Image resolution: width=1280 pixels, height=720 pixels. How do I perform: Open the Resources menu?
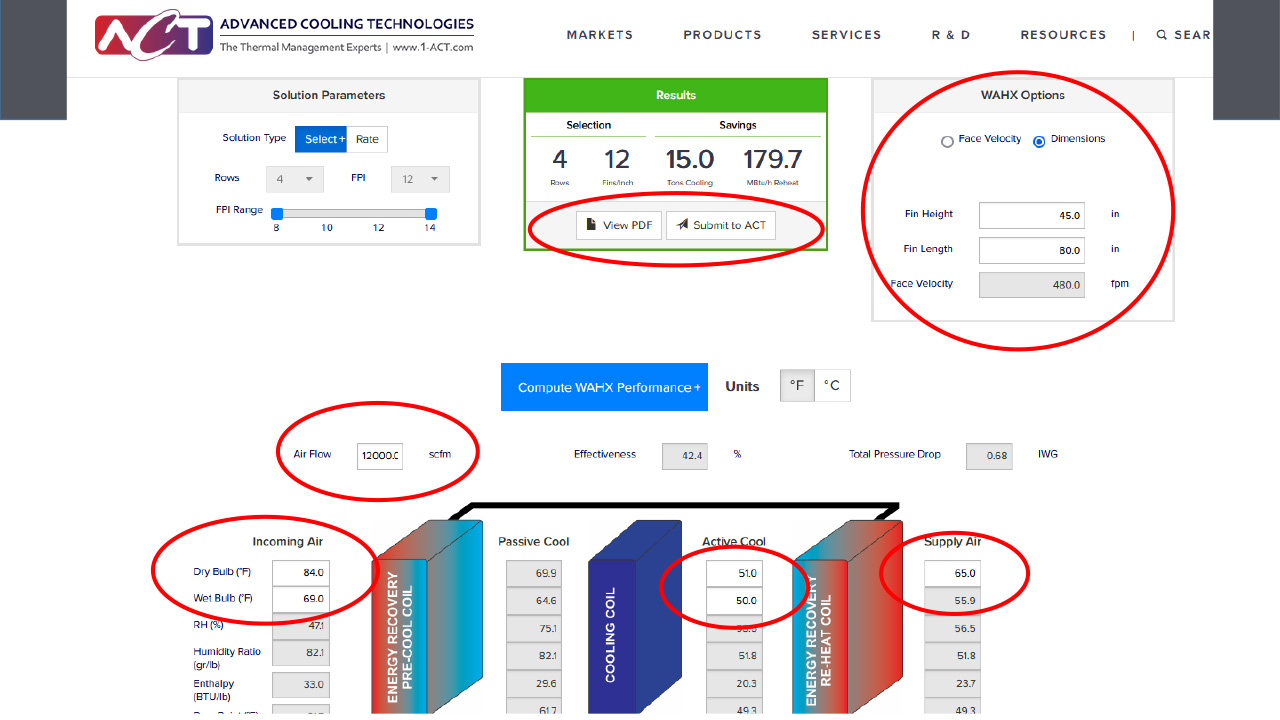click(1064, 35)
